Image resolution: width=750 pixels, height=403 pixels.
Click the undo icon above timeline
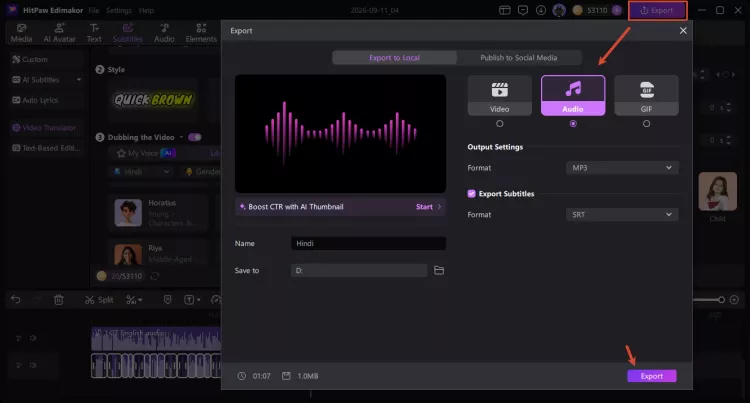(16, 300)
